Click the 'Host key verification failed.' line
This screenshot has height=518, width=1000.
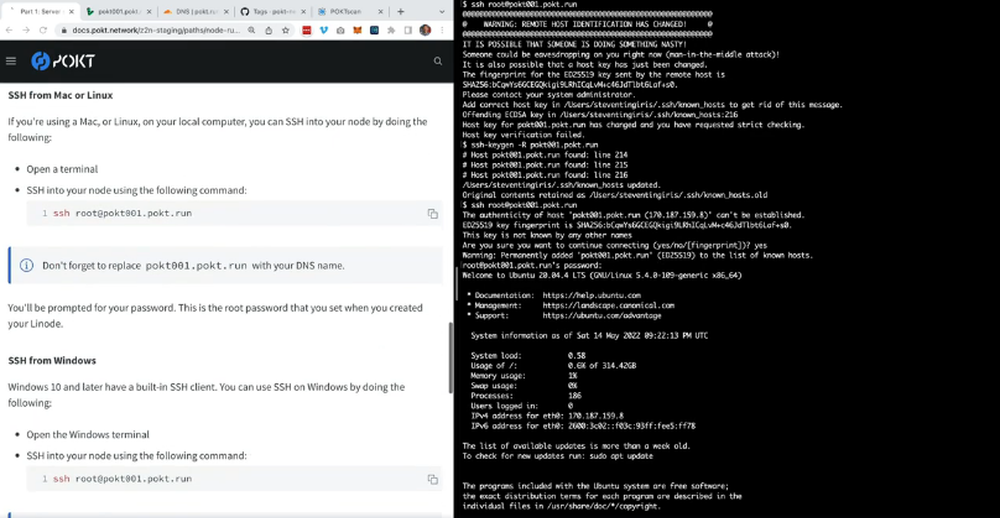[524, 135]
